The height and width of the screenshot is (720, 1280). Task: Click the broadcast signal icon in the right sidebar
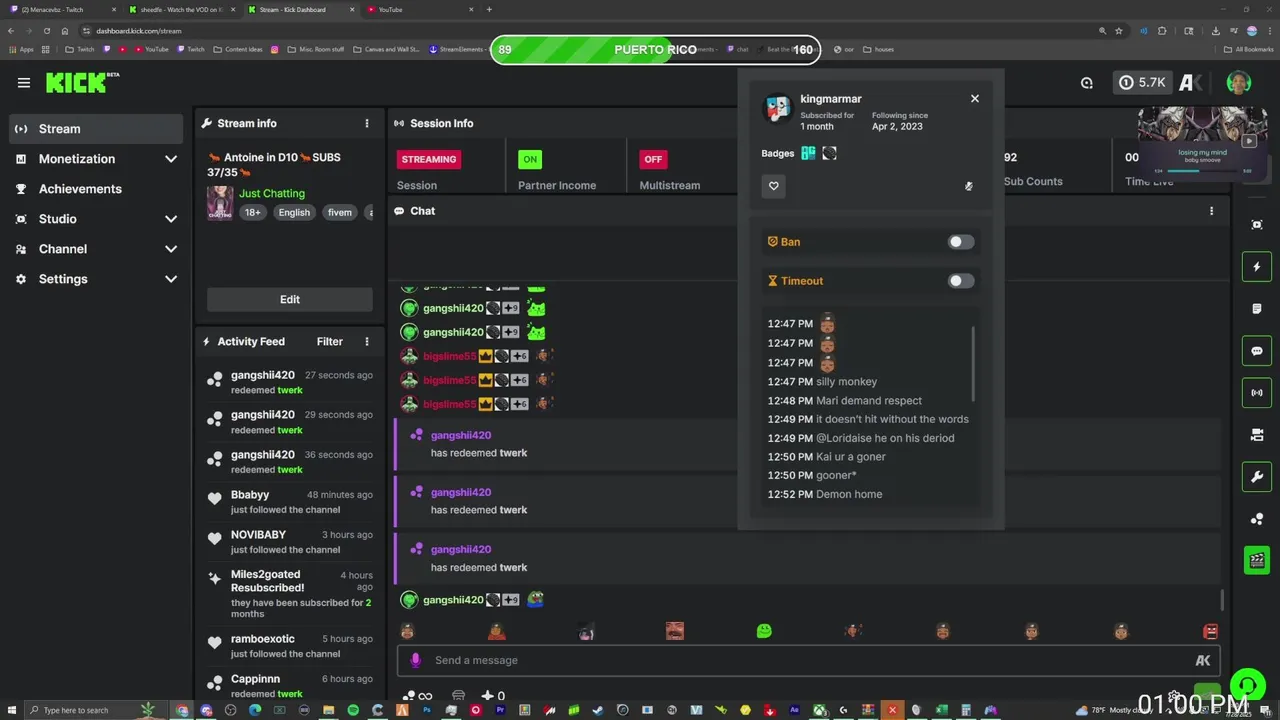pos(1257,393)
